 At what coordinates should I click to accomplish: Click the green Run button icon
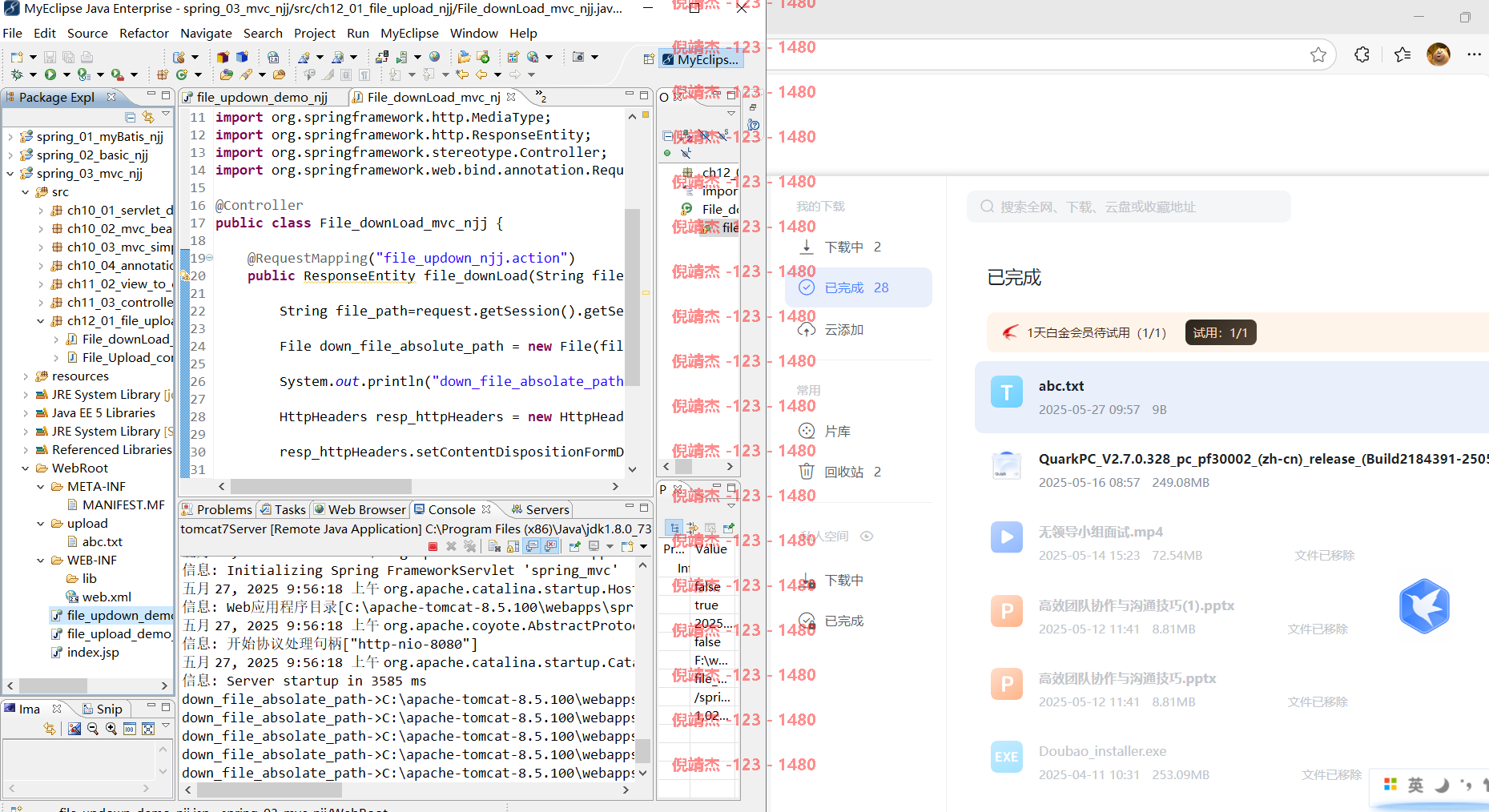click(x=50, y=74)
